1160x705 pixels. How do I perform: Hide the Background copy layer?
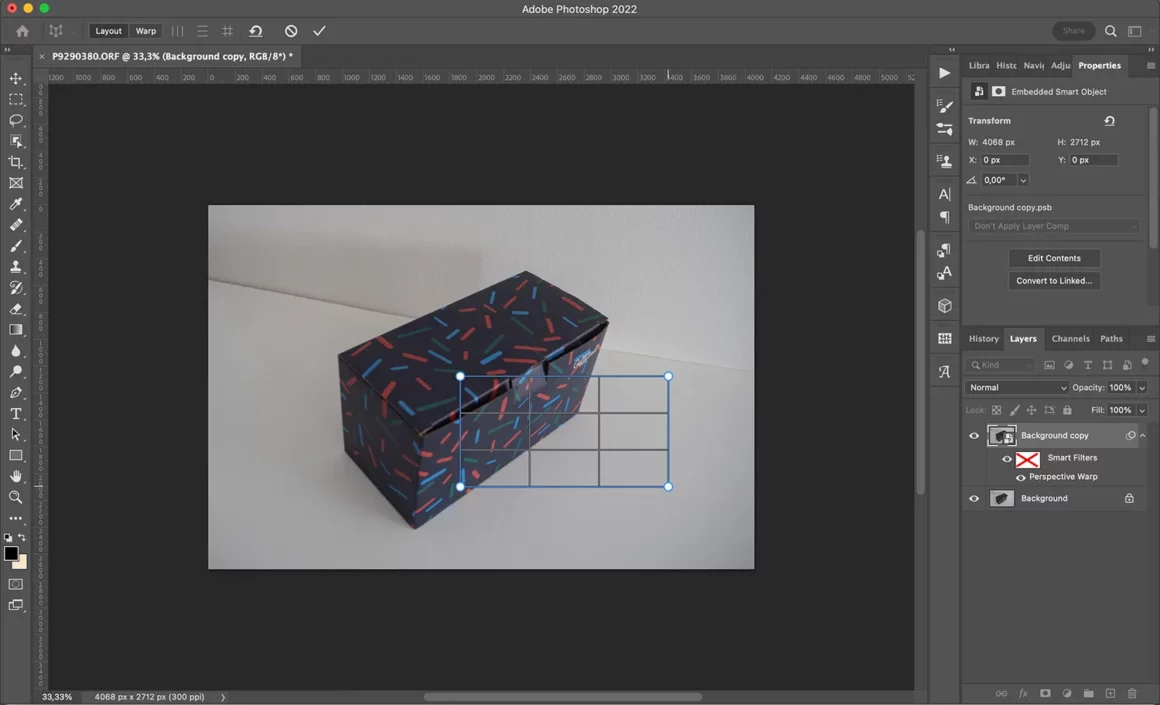(x=974, y=436)
